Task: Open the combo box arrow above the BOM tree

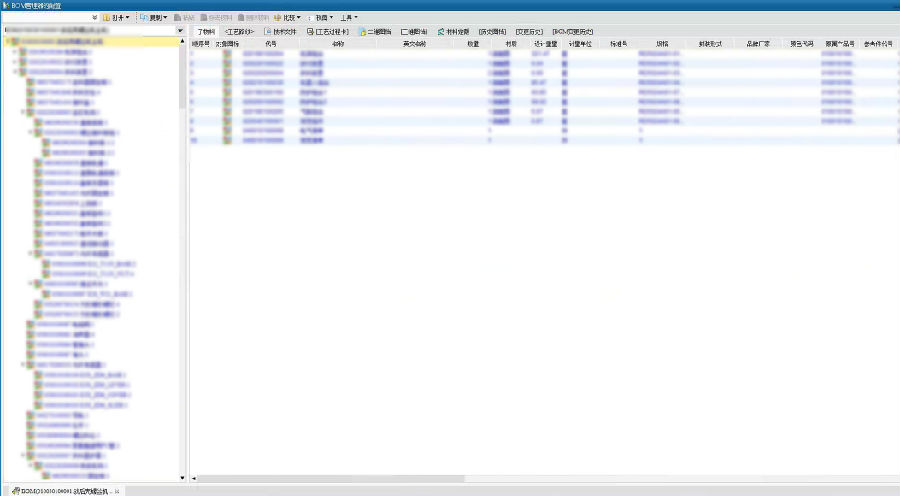Action: pos(180,30)
